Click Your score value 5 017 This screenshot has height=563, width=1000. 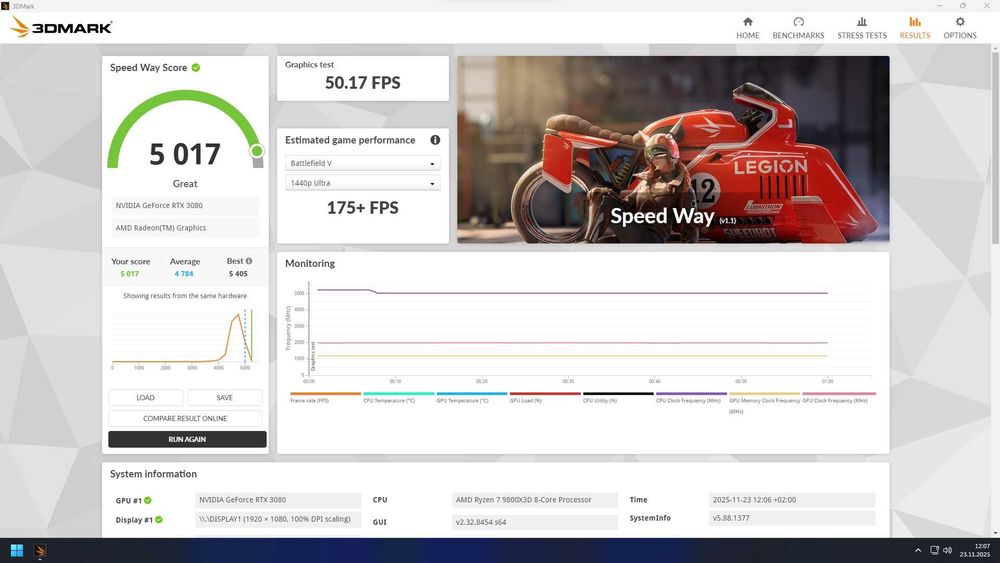pyautogui.click(x=129, y=274)
